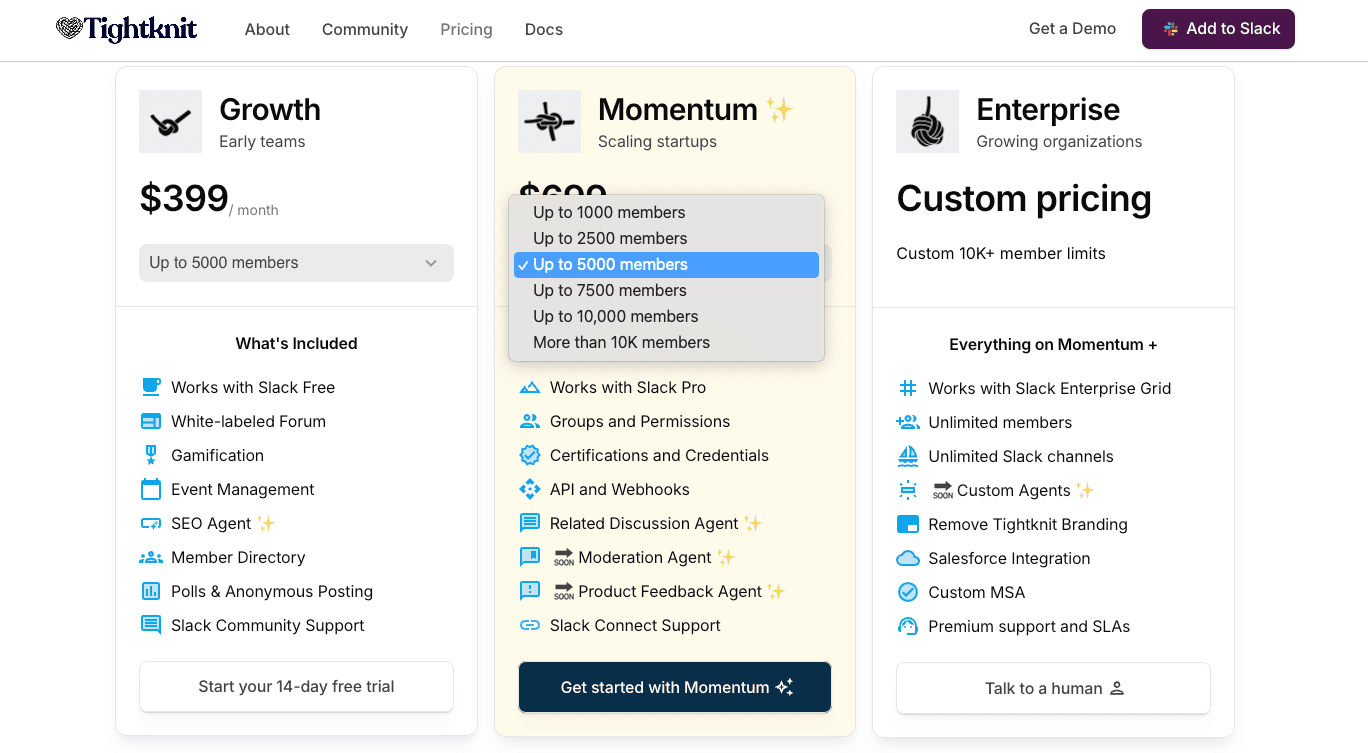Go to the Docs nav item

point(544,29)
